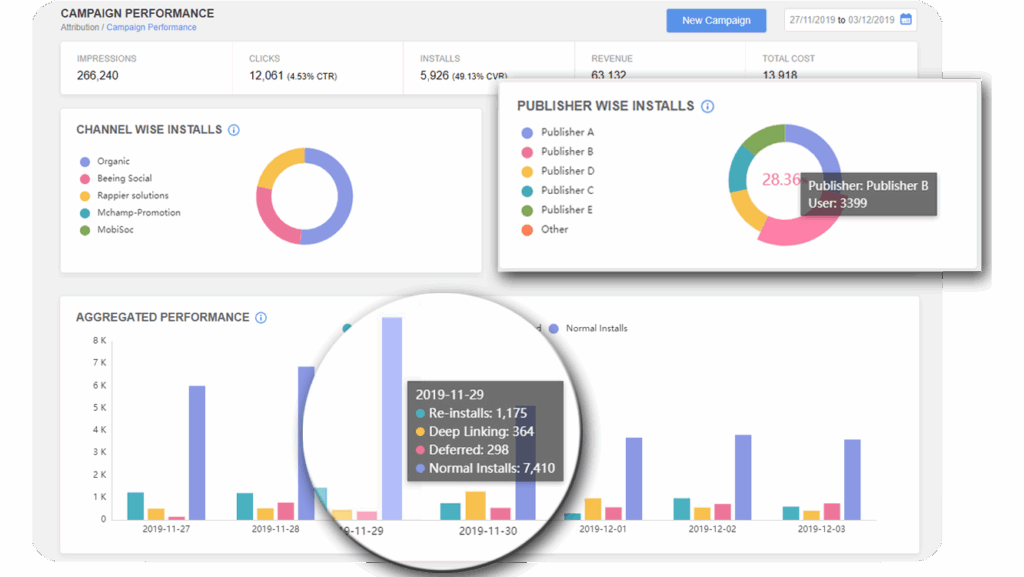The width and height of the screenshot is (1024, 577).
Task: Show info for Aggregated Performance
Action: tap(261, 318)
